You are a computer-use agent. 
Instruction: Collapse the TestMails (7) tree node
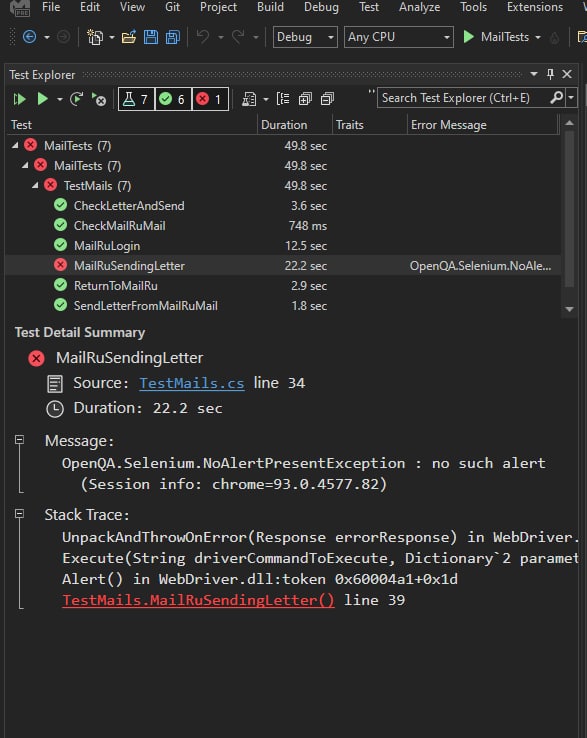click(x=35, y=185)
